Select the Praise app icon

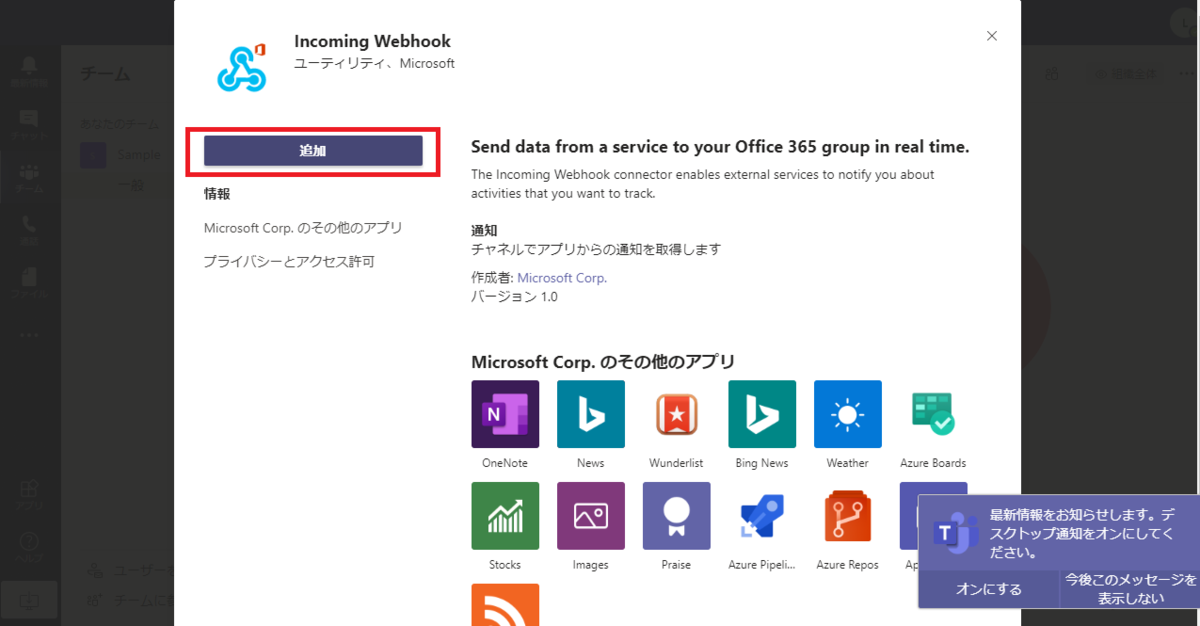(676, 516)
